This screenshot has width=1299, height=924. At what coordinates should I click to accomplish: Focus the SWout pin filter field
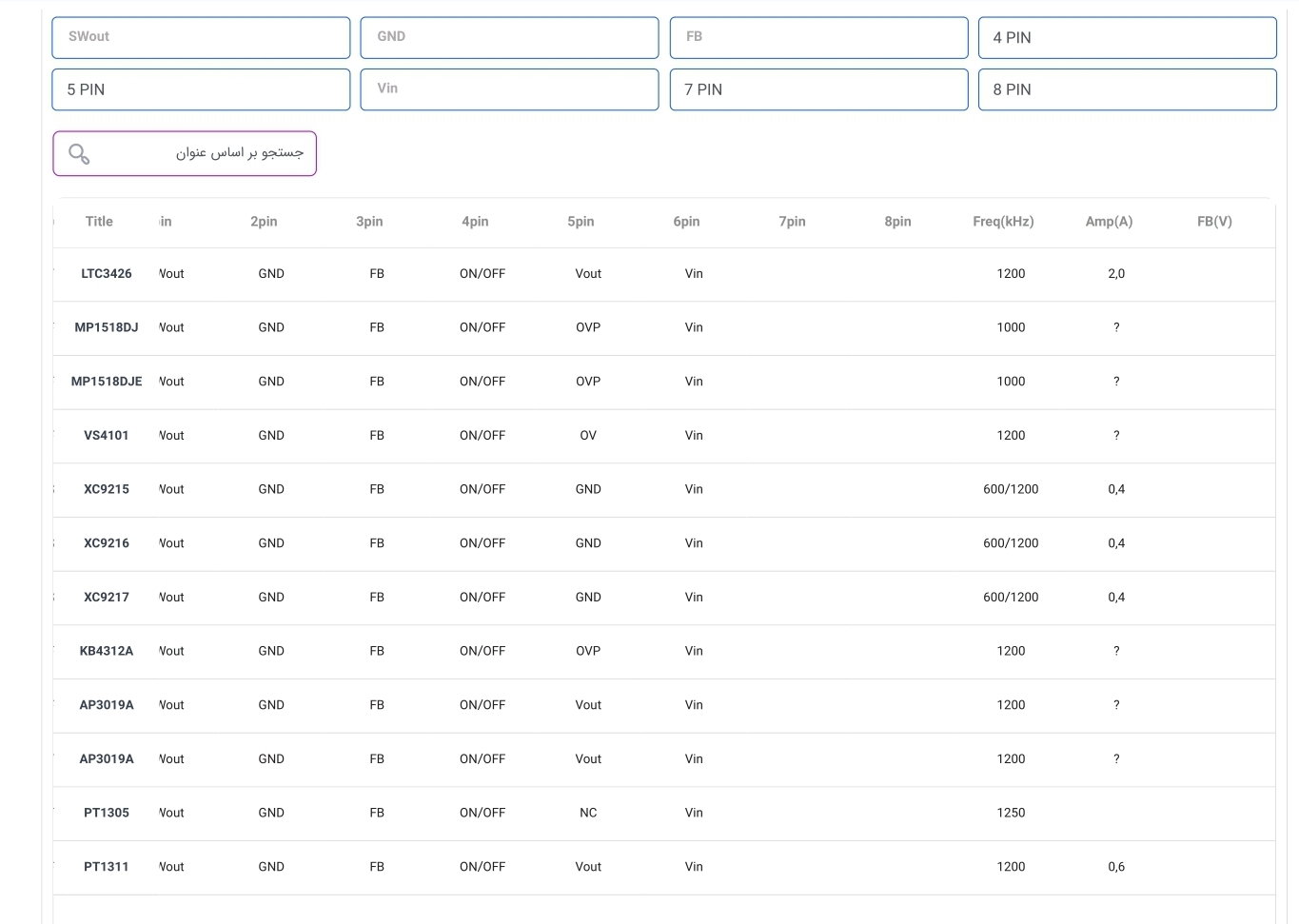[201, 37]
